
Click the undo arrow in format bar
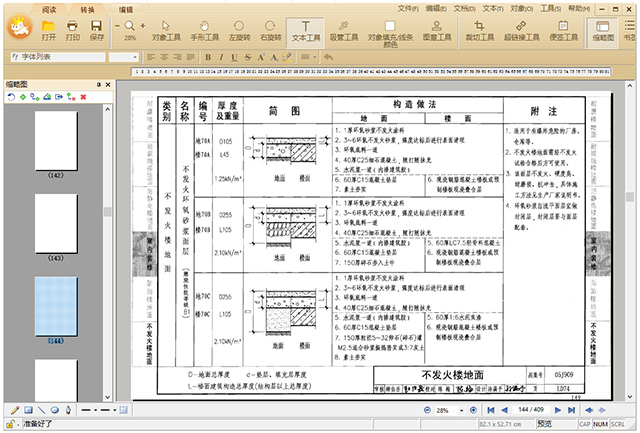pyautogui.click(x=328, y=57)
